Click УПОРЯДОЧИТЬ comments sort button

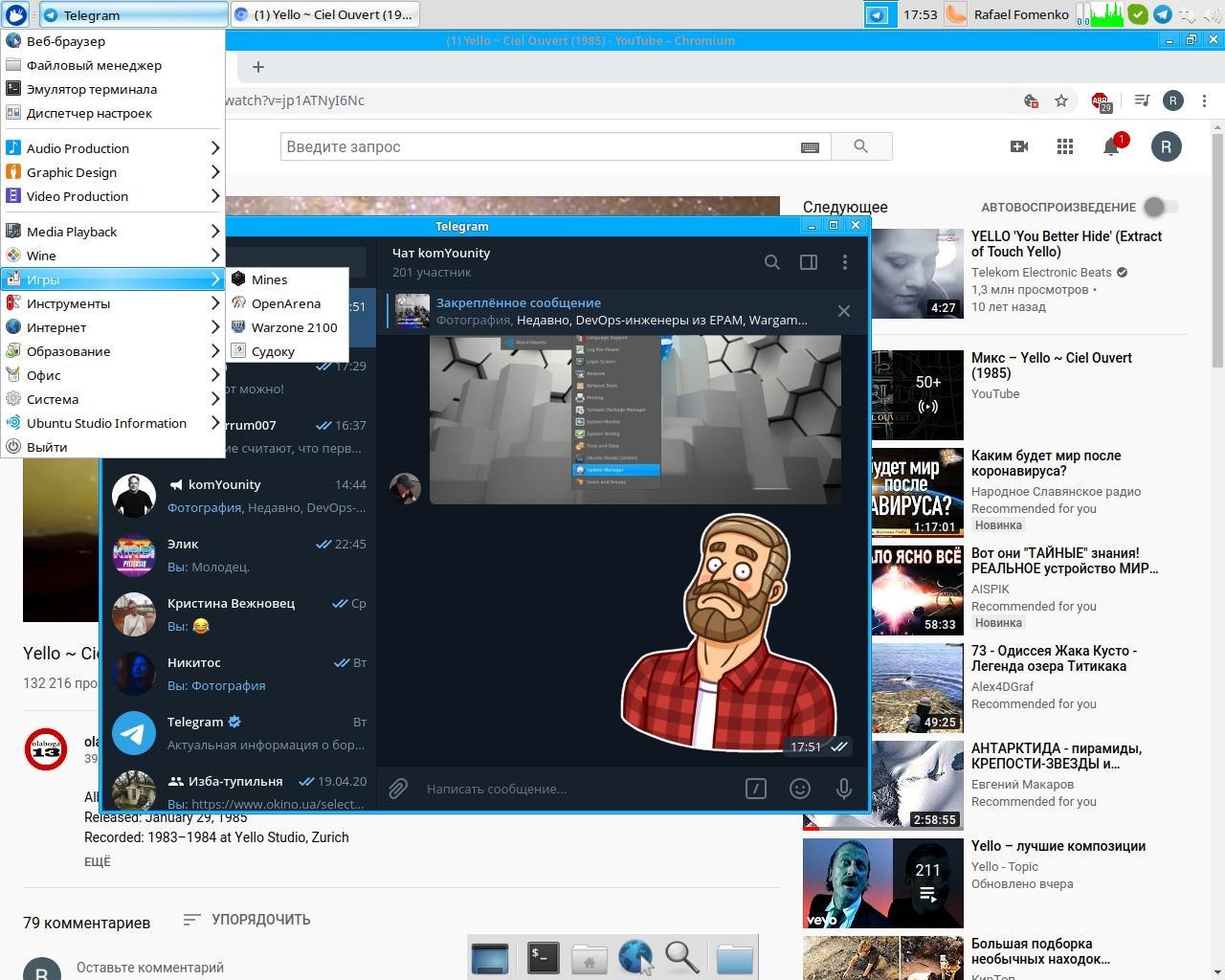(x=247, y=920)
